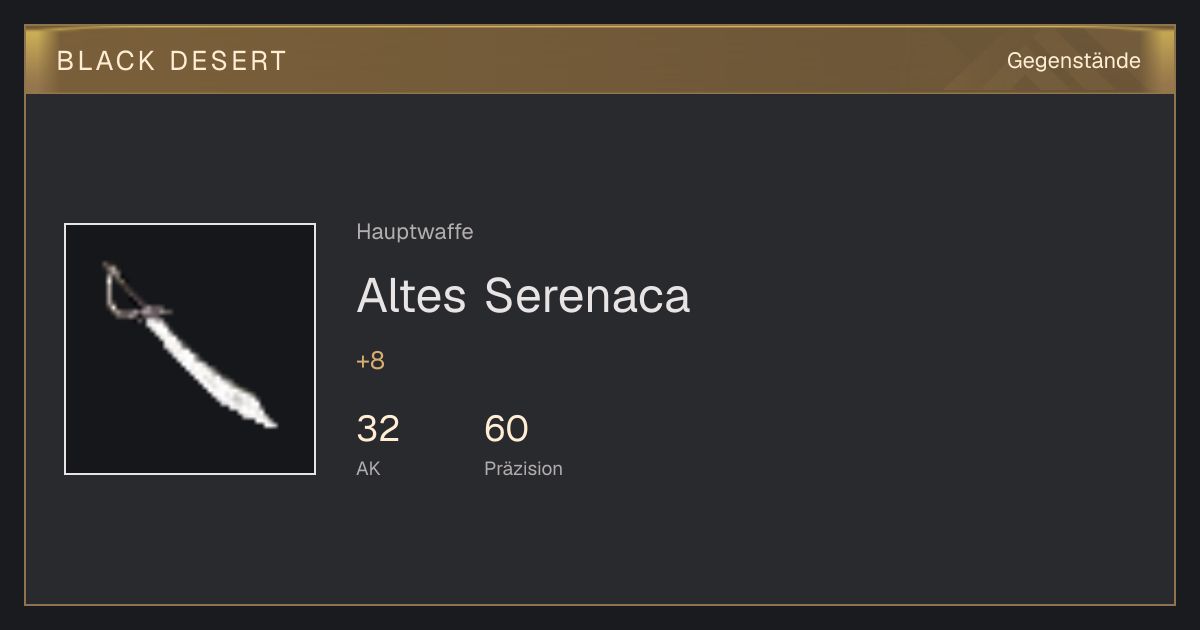
Task: Click the word Serenaca in item title
Action: pyautogui.click(x=587, y=295)
